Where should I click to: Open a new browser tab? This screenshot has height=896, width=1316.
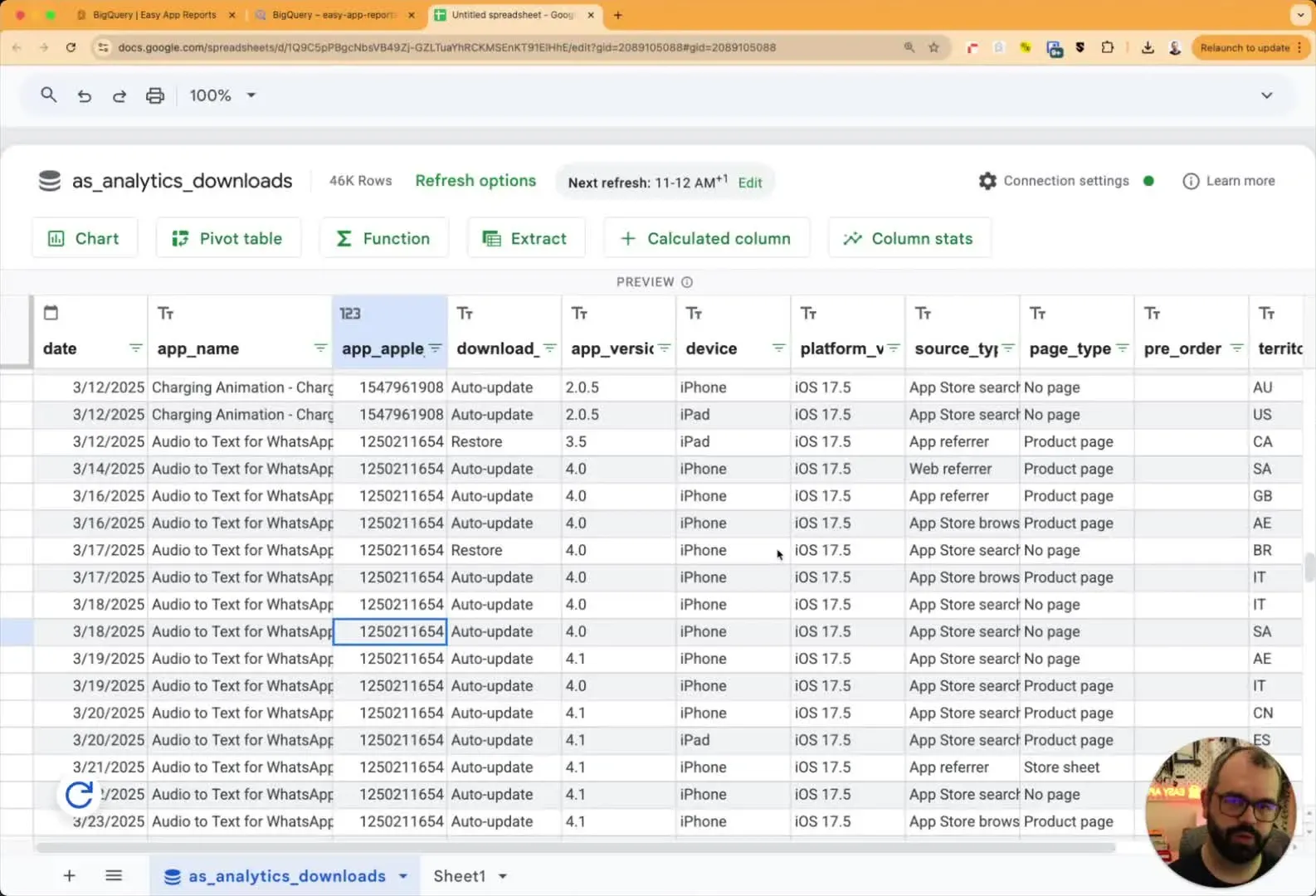tap(618, 15)
